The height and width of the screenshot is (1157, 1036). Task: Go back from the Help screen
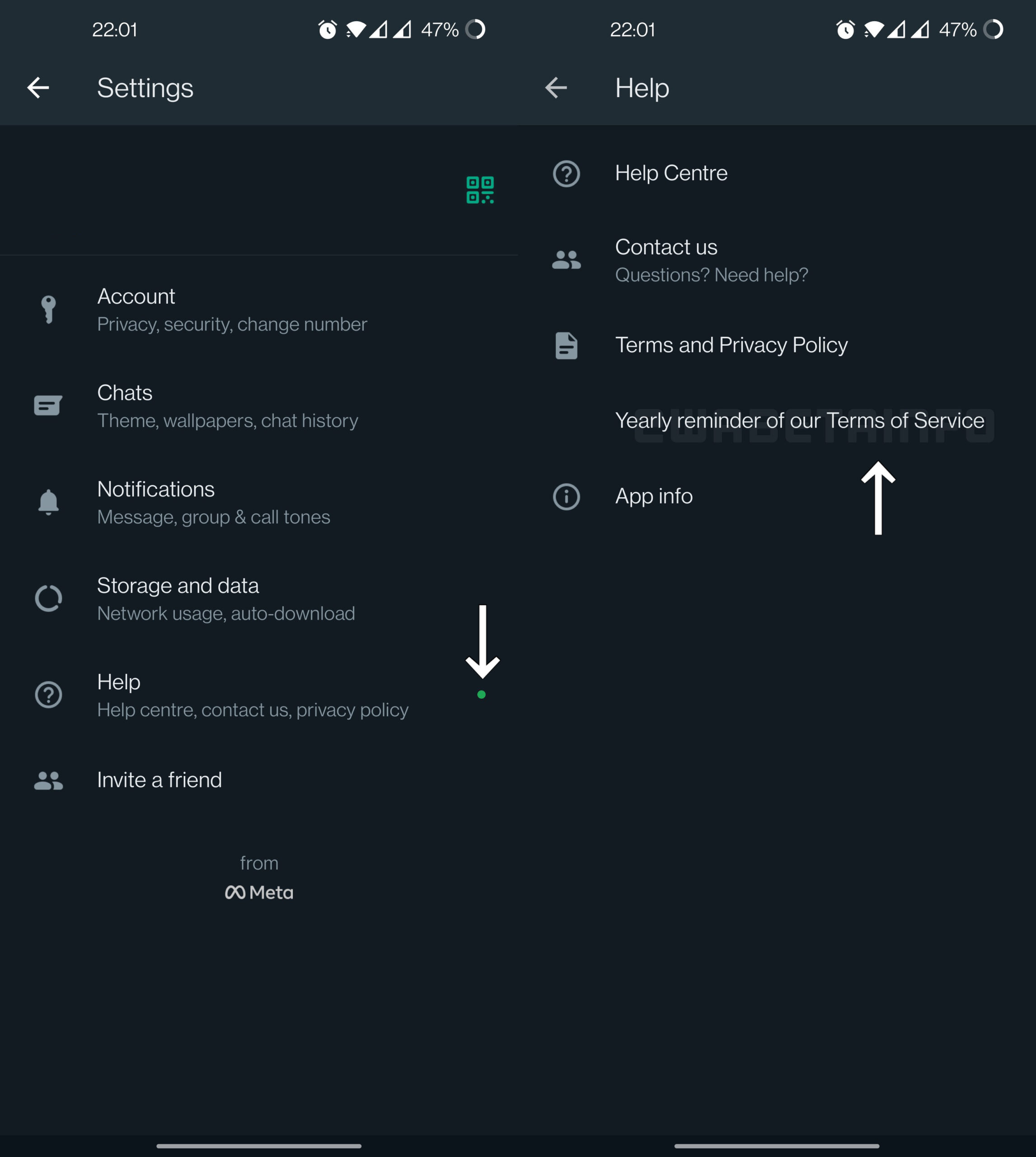click(x=556, y=88)
